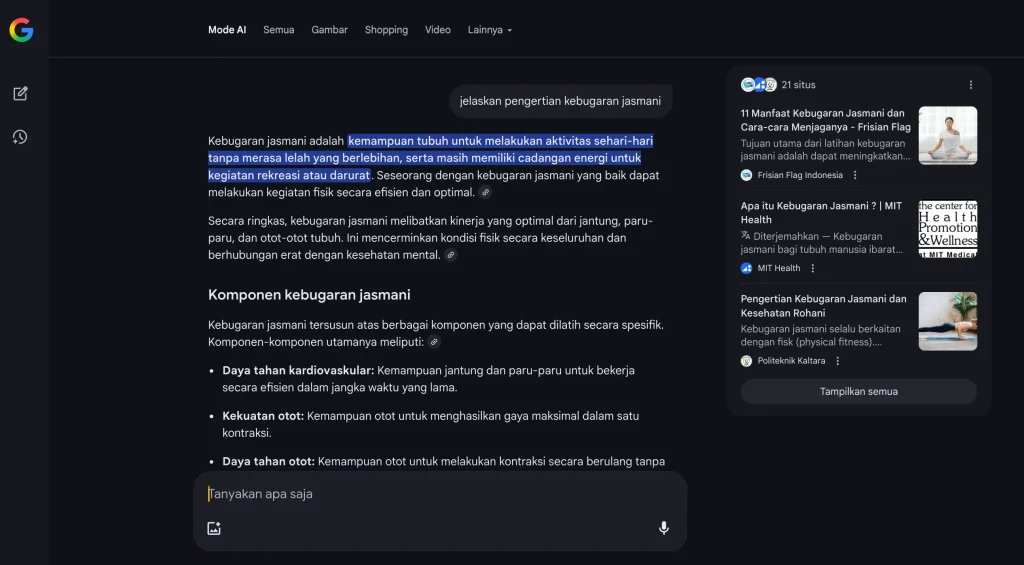Click the bold text 'Daya tahan kardiovaskular:'
The image size is (1024, 565).
[x=298, y=370]
